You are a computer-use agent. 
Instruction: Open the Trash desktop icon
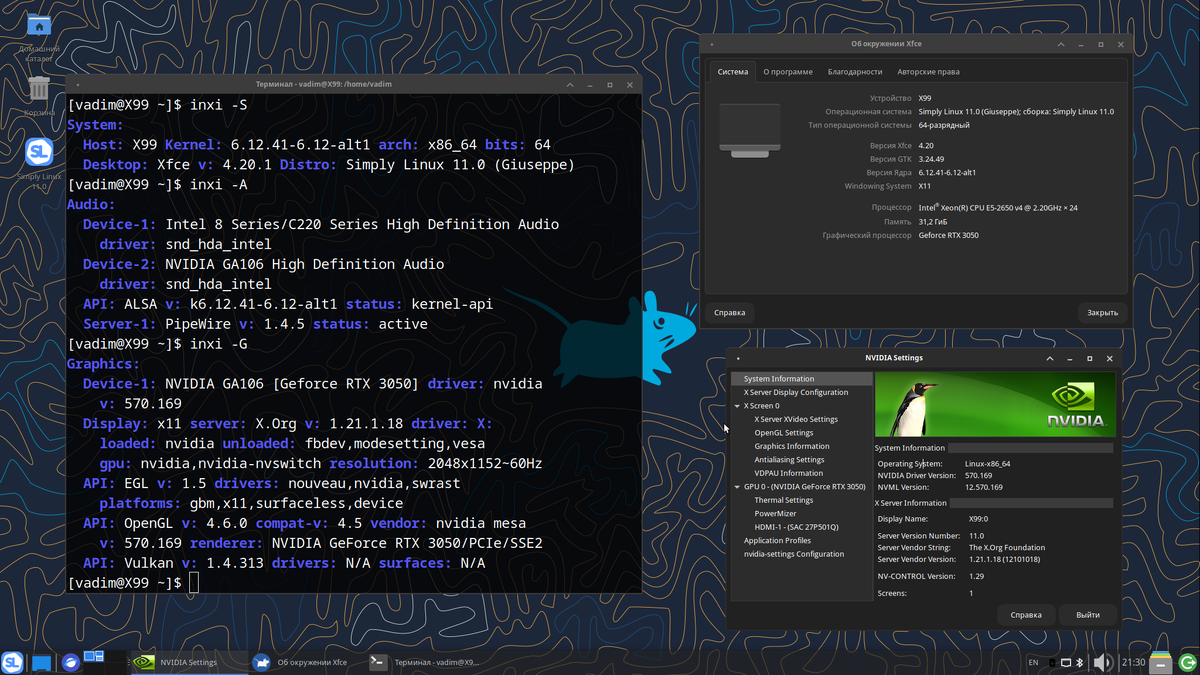click(x=39, y=88)
